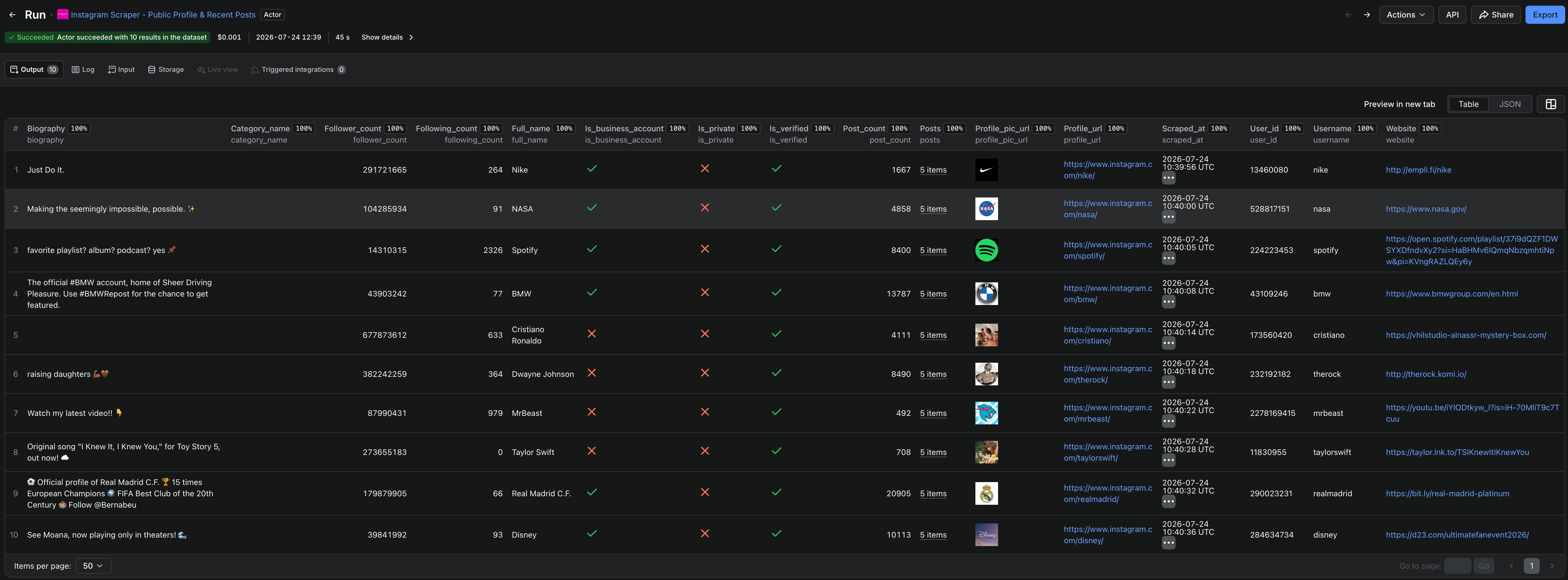Expand scraped_at ellipsis in realmadrid row
This screenshot has height=580, width=1568.
pyautogui.click(x=1168, y=502)
